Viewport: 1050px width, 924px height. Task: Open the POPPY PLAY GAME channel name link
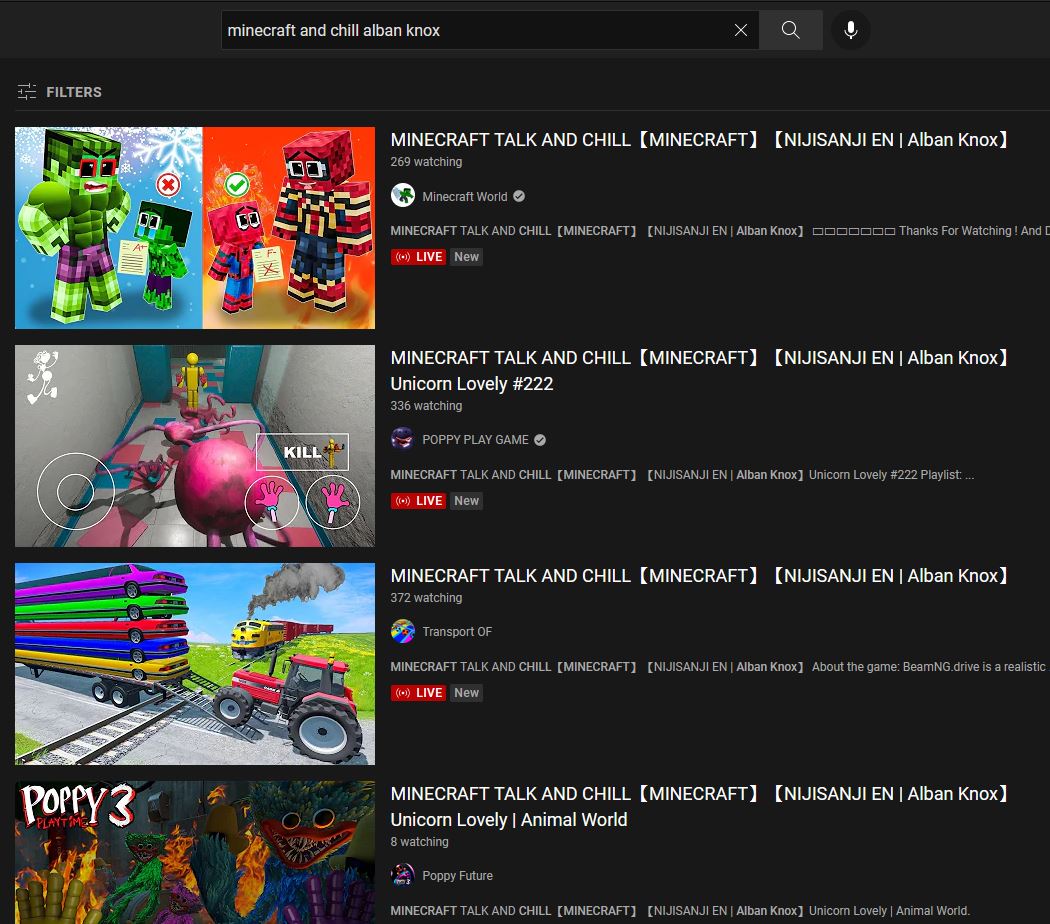click(475, 440)
